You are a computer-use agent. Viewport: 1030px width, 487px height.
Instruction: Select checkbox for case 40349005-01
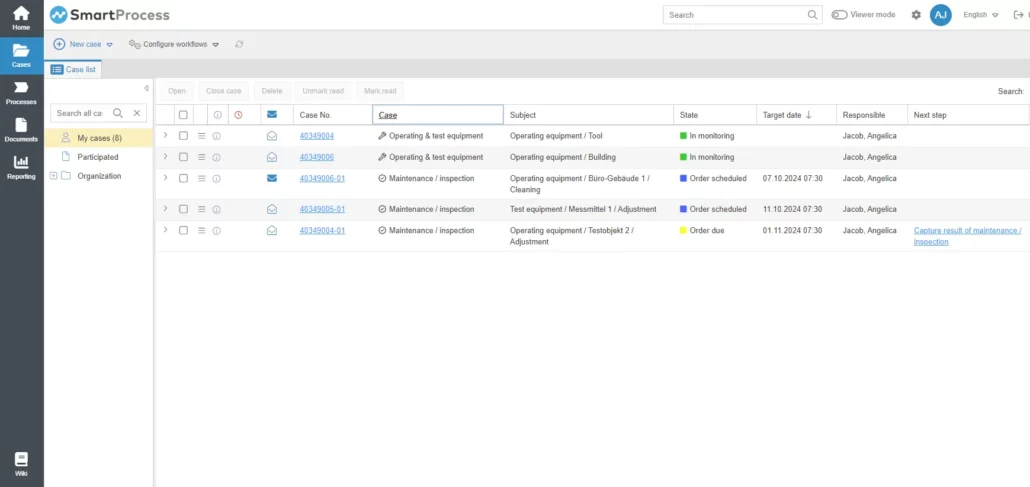pyautogui.click(x=183, y=209)
